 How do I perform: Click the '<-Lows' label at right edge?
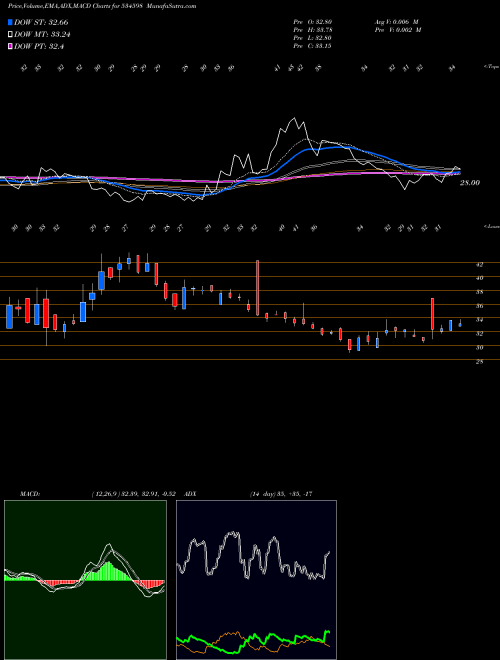pos(491,226)
